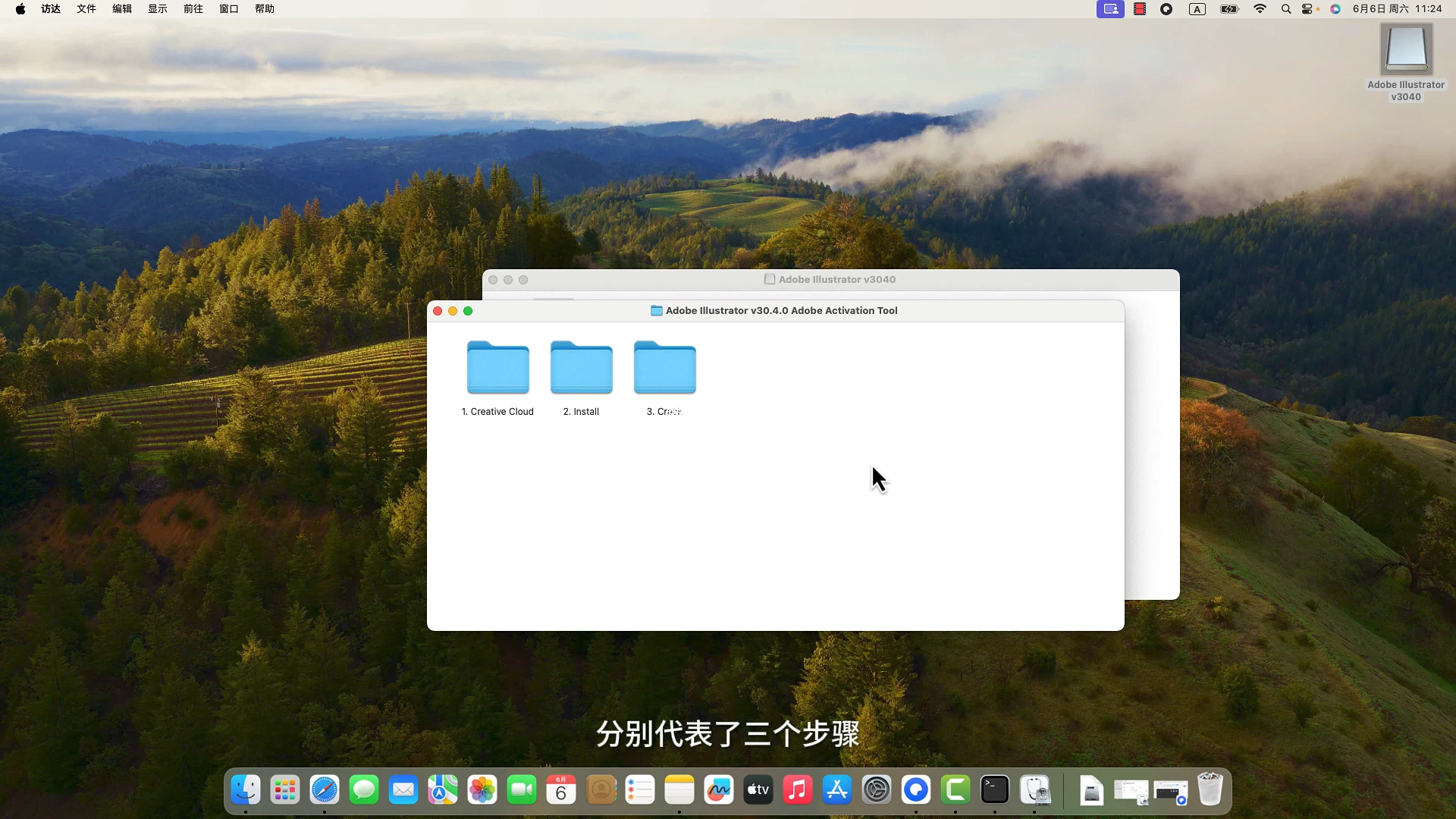Image resolution: width=1456 pixels, height=819 pixels.
Task: Open the document file stack in Dock
Action: coord(1091,791)
